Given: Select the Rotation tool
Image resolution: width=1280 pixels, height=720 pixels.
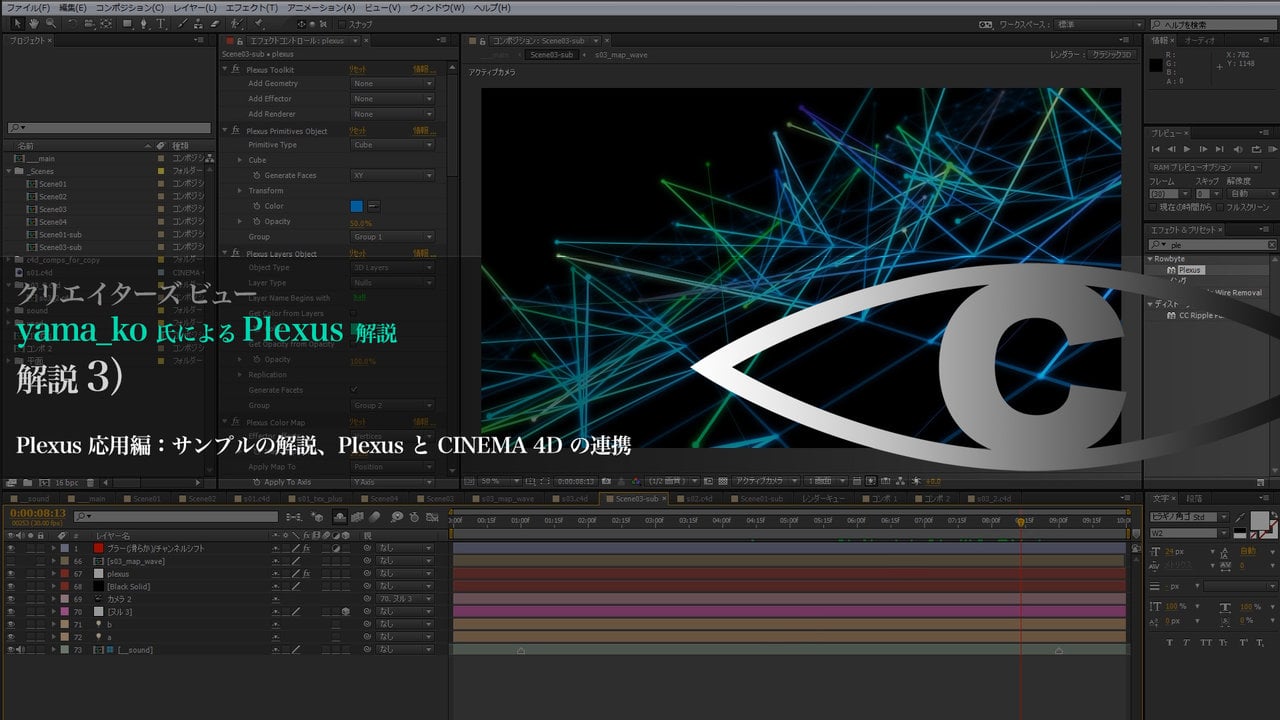Looking at the screenshot, I should click(x=72, y=23).
